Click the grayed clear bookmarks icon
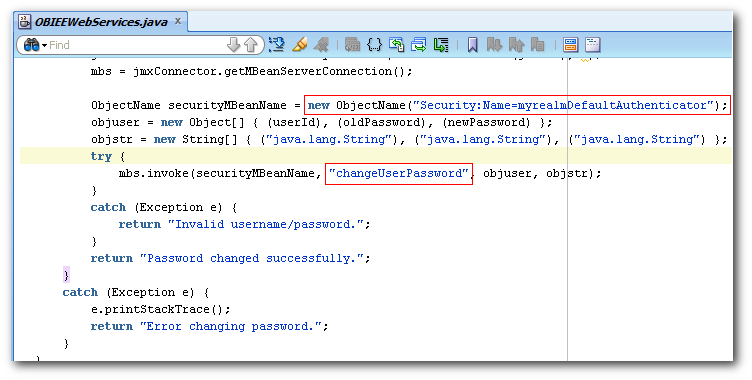The image size is (752, 380). pos(538,45)
